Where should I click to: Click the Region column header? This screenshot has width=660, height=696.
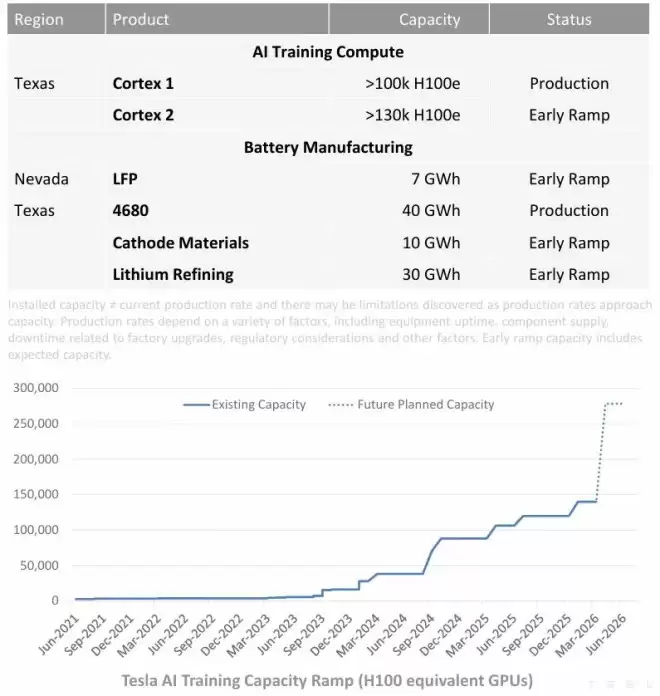click(x=56, y=19)
